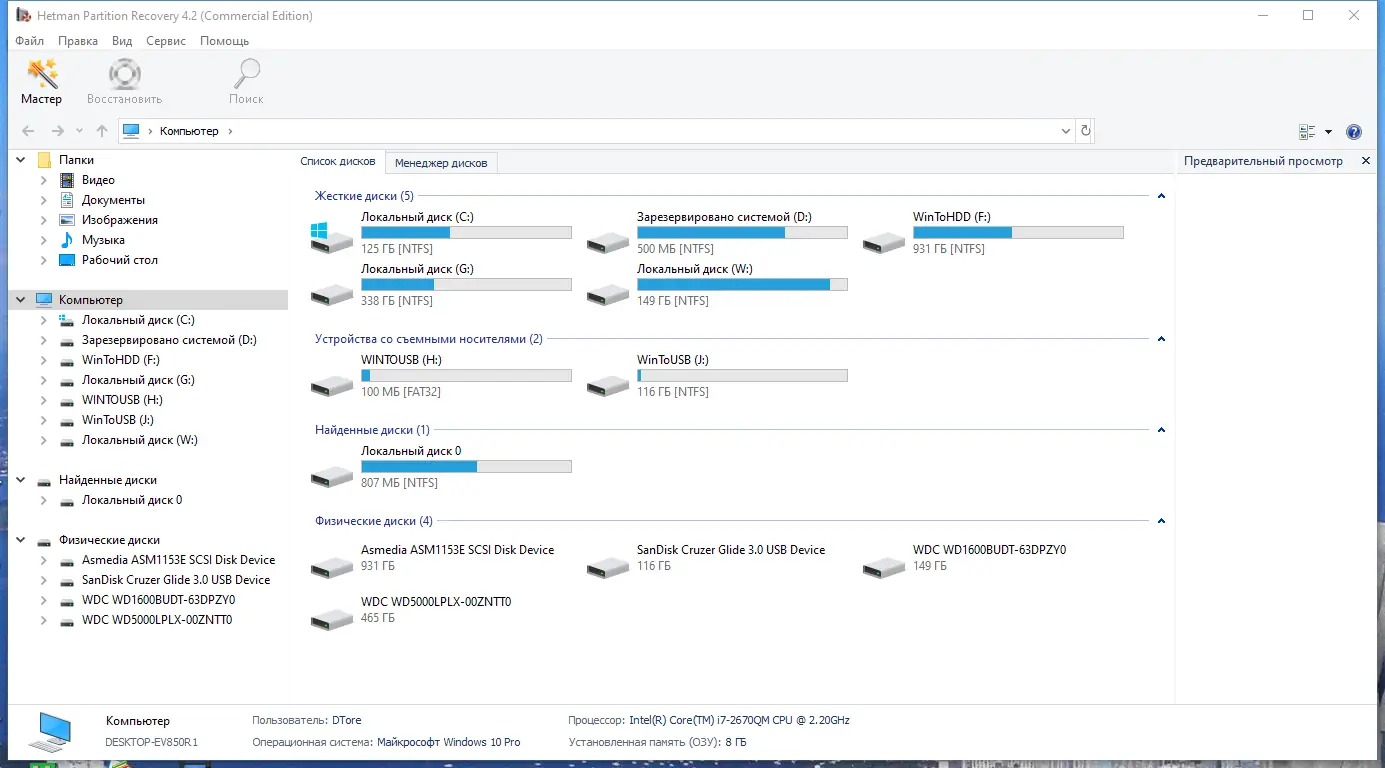Collapse the Физические диски node in the tree
Viewport: 1385px width, 768px height.
(x=21, y=540)
